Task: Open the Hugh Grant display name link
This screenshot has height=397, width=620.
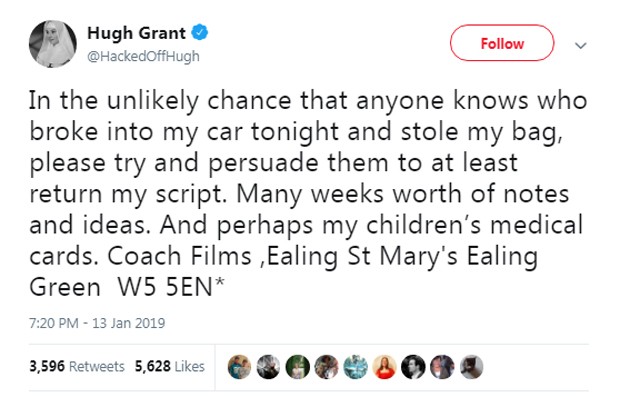Action: coord(136,33)
